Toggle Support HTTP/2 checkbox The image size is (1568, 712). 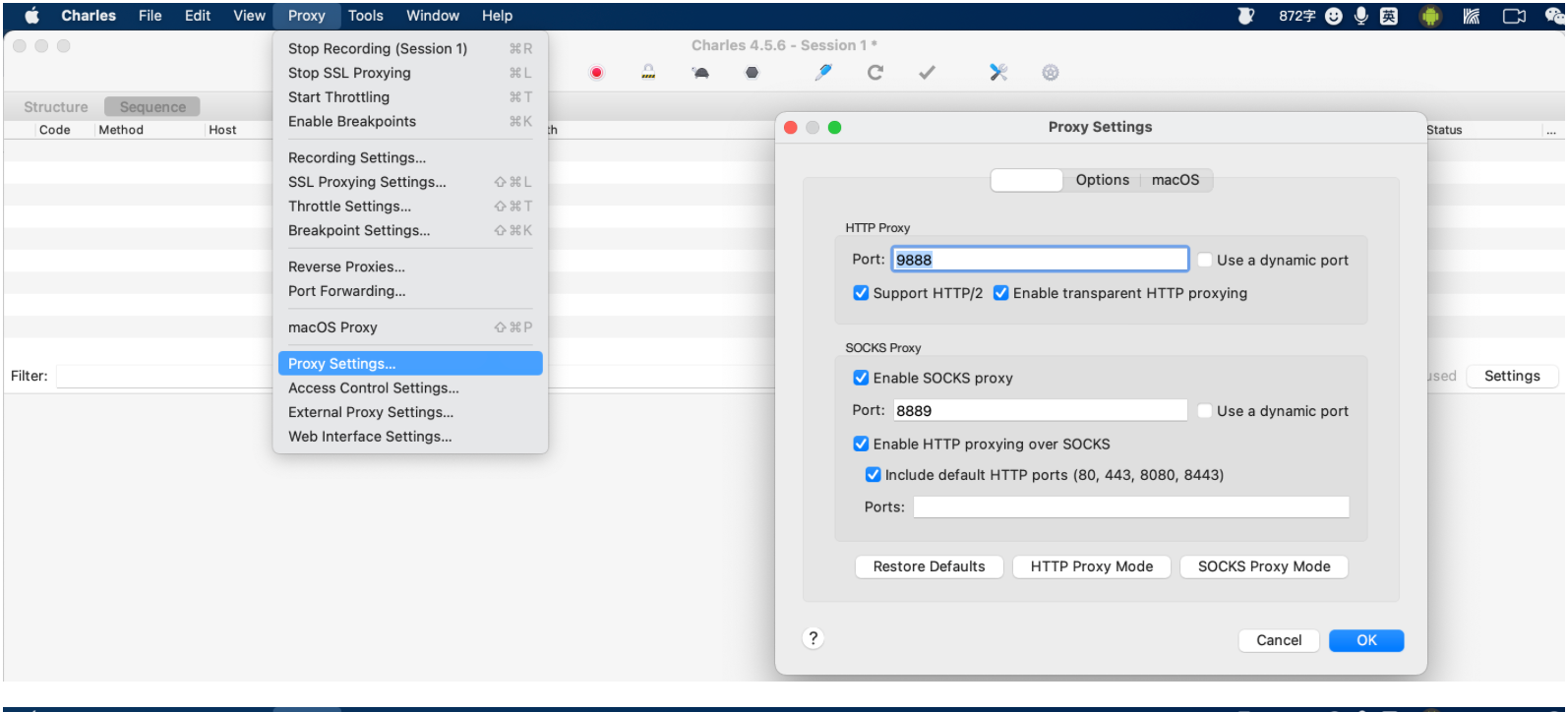pyautogui.click(x=861, y=293)
